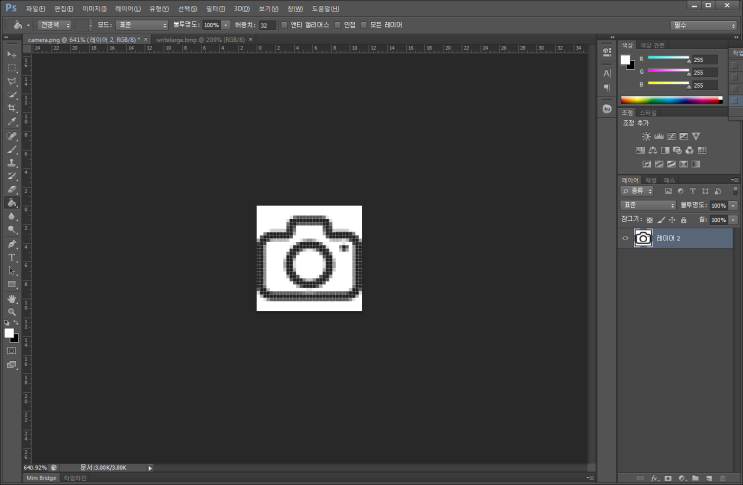The width and height of the screenshot is (743, 485).
Task: Click the 허용치 tolerance input field
Action: (x=267, y=25)
